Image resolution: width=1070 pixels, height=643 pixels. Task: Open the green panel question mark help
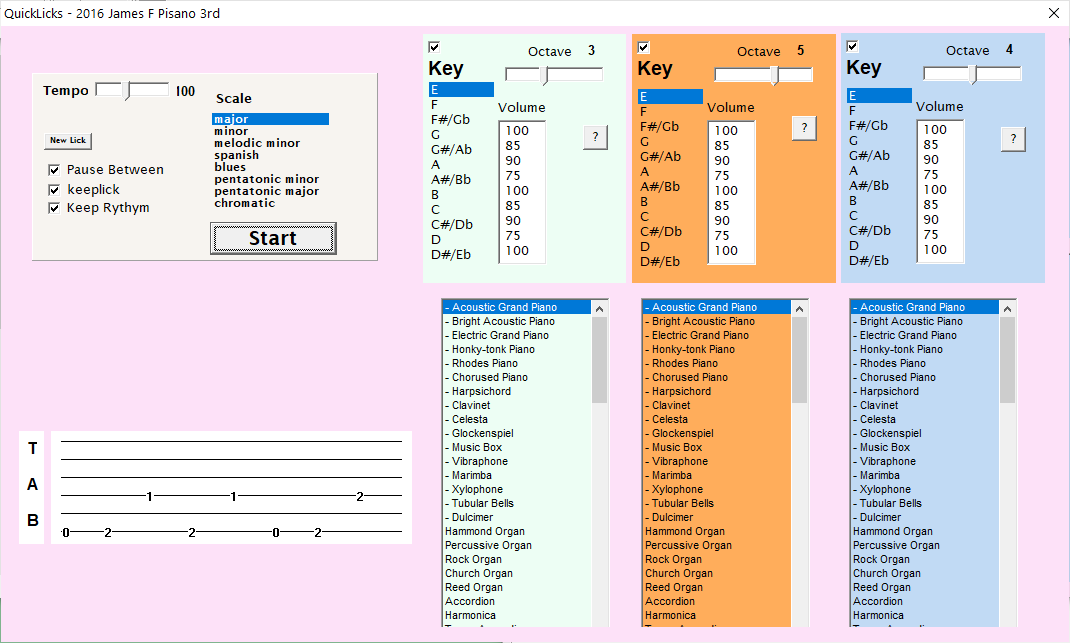click(x=596, y=137)
